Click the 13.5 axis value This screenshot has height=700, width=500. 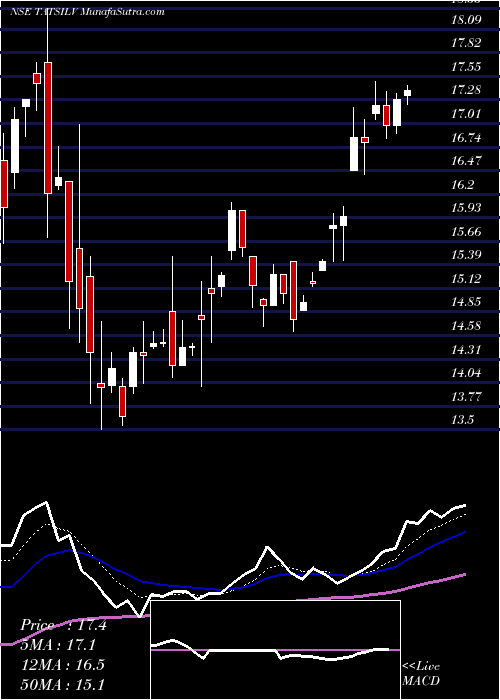463,420
